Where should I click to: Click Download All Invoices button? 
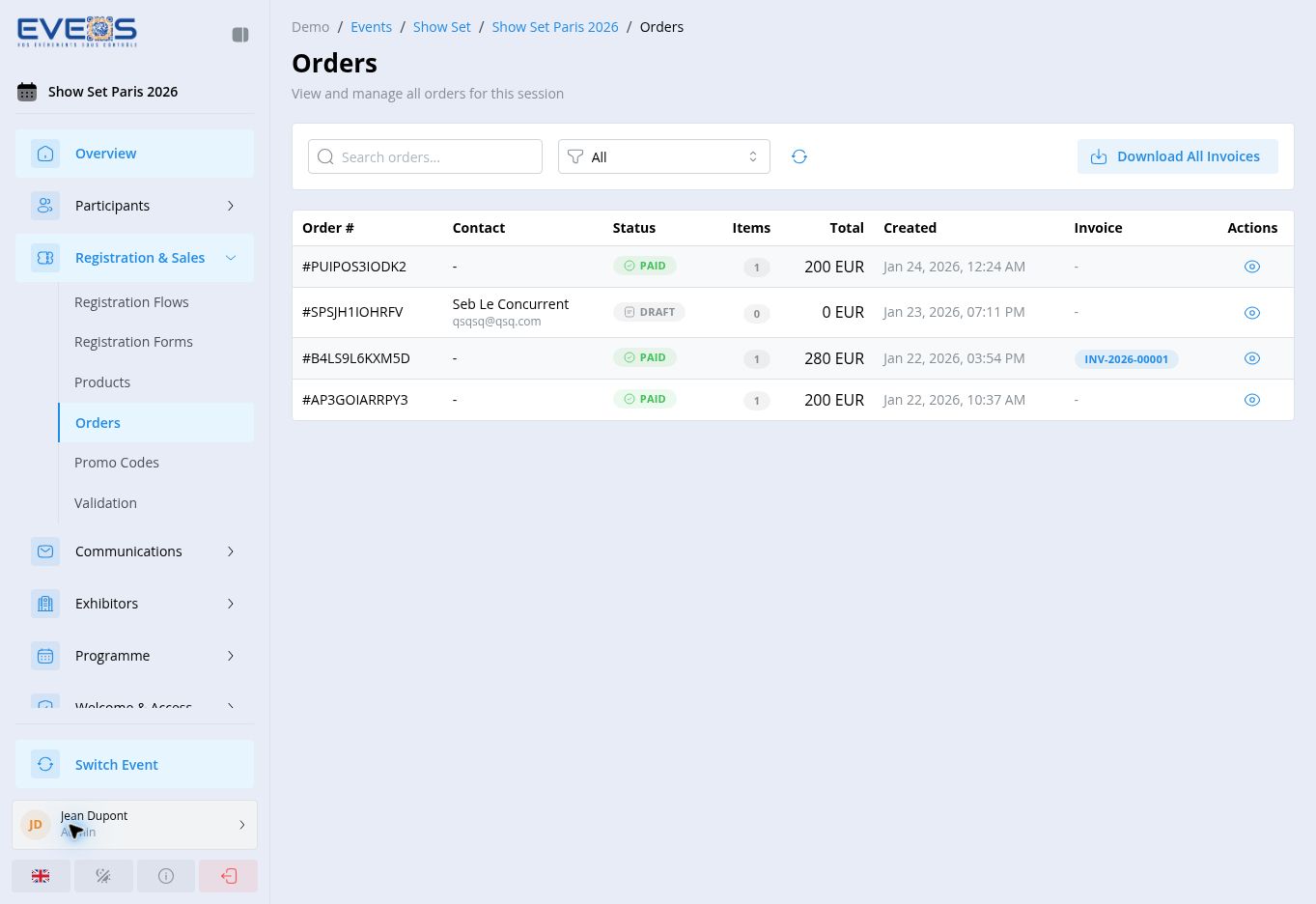coord(1178,156)
